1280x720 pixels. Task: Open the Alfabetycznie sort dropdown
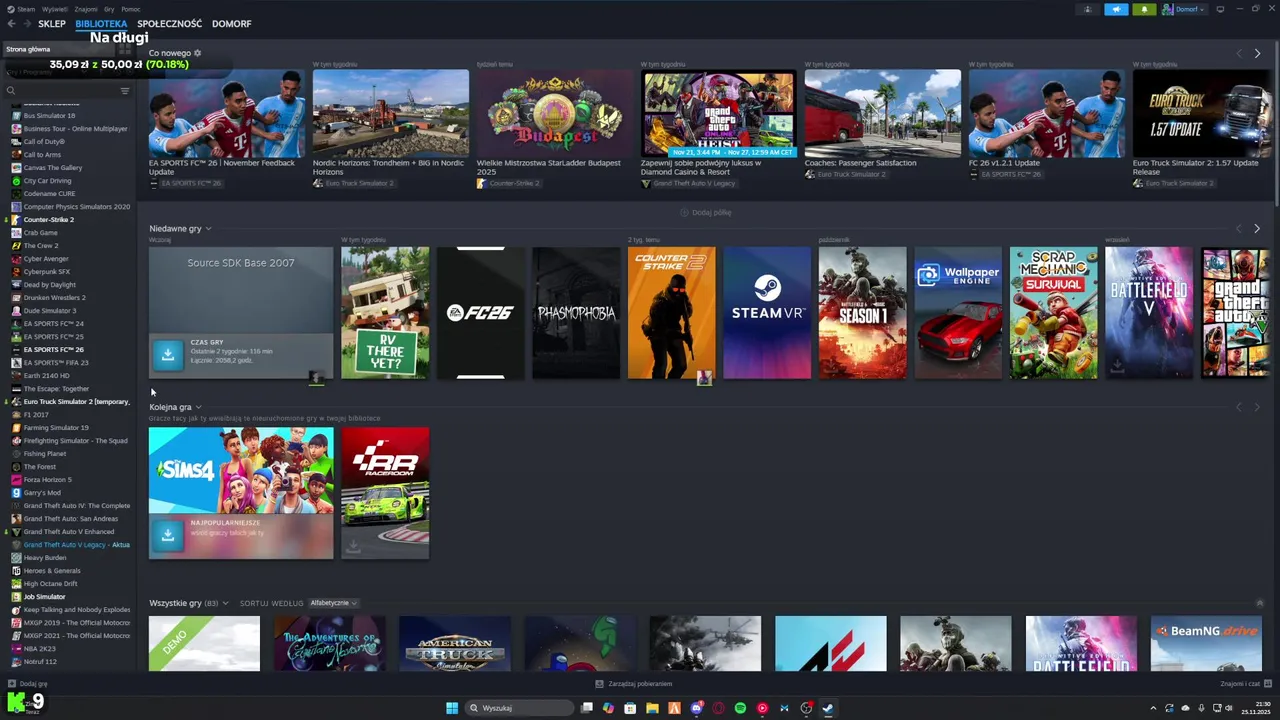point(333,603)
